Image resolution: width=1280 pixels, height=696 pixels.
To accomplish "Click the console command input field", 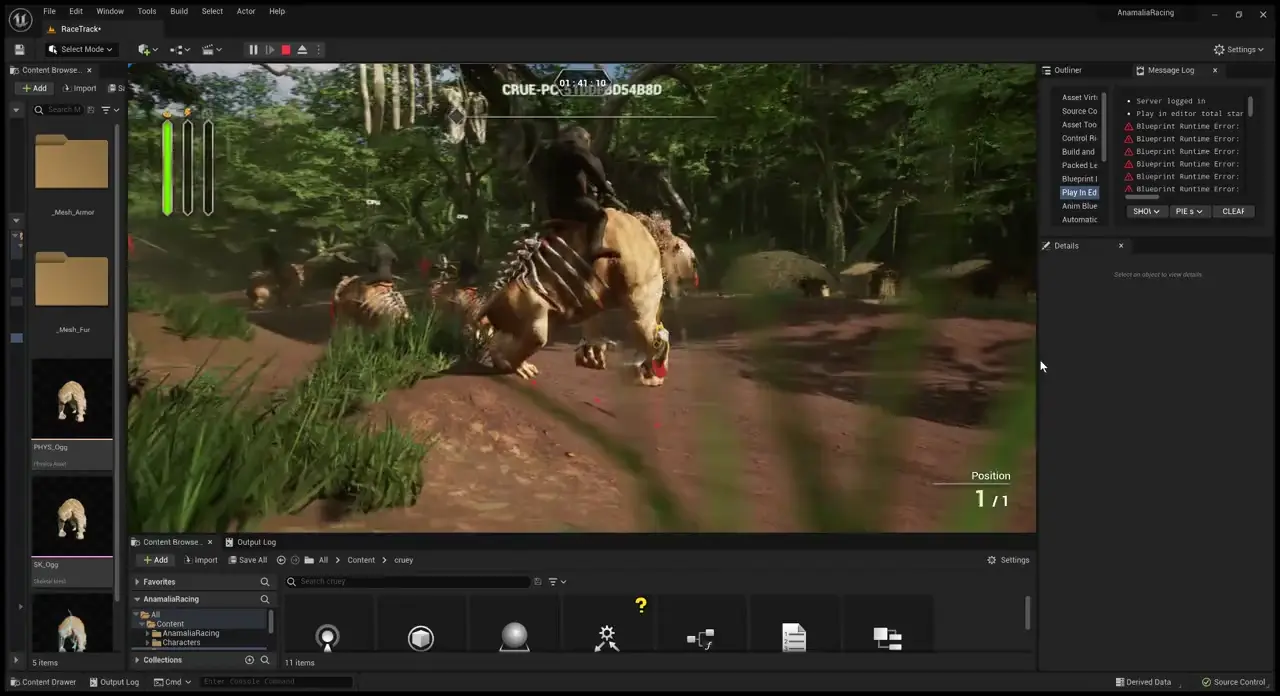I will point(276,682).
